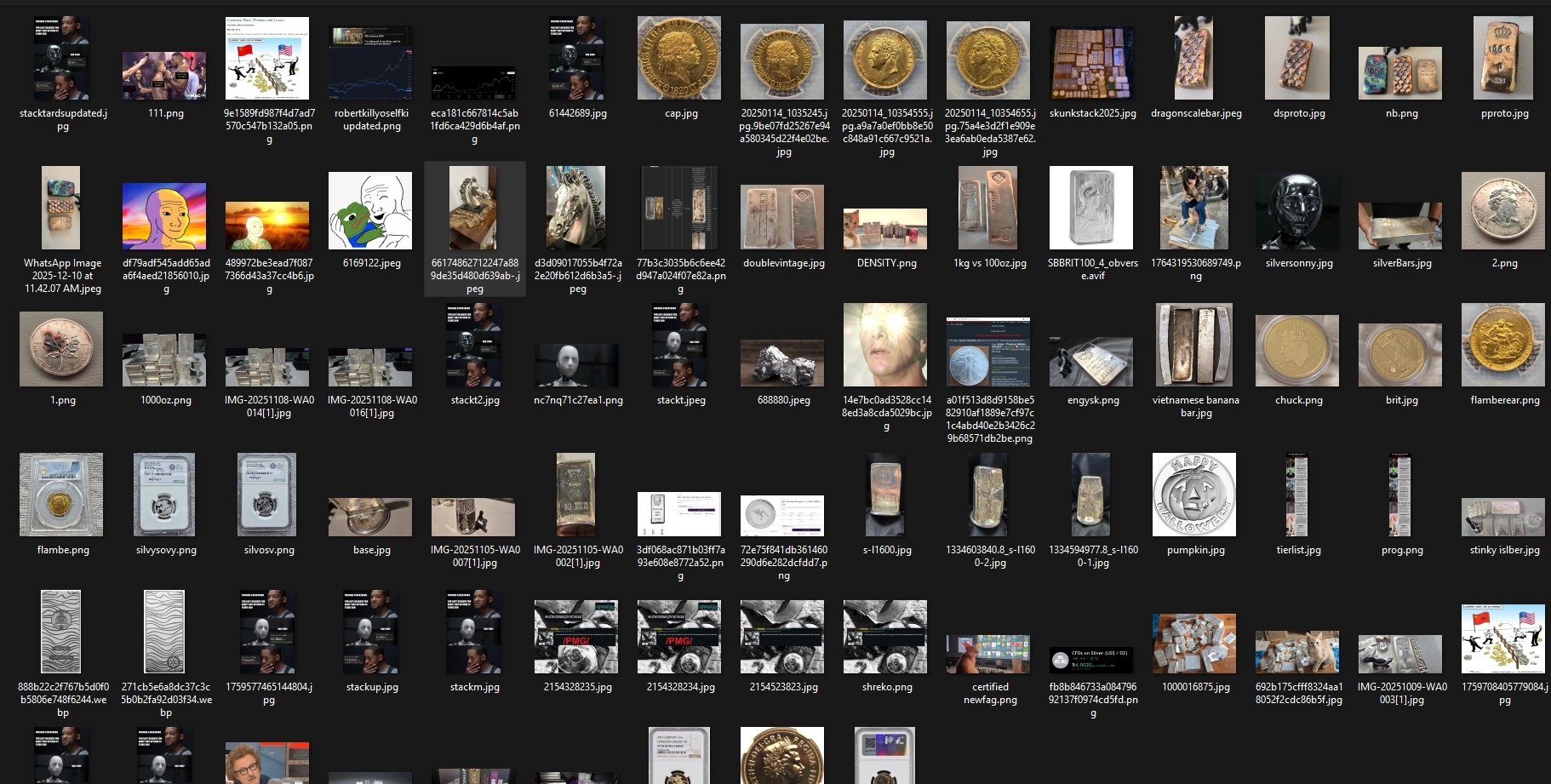The height and width of the screenshot is (784, 1551).
Task: Click the dsproto.jpg thumbnail
Action: (x=1297, y=58)
